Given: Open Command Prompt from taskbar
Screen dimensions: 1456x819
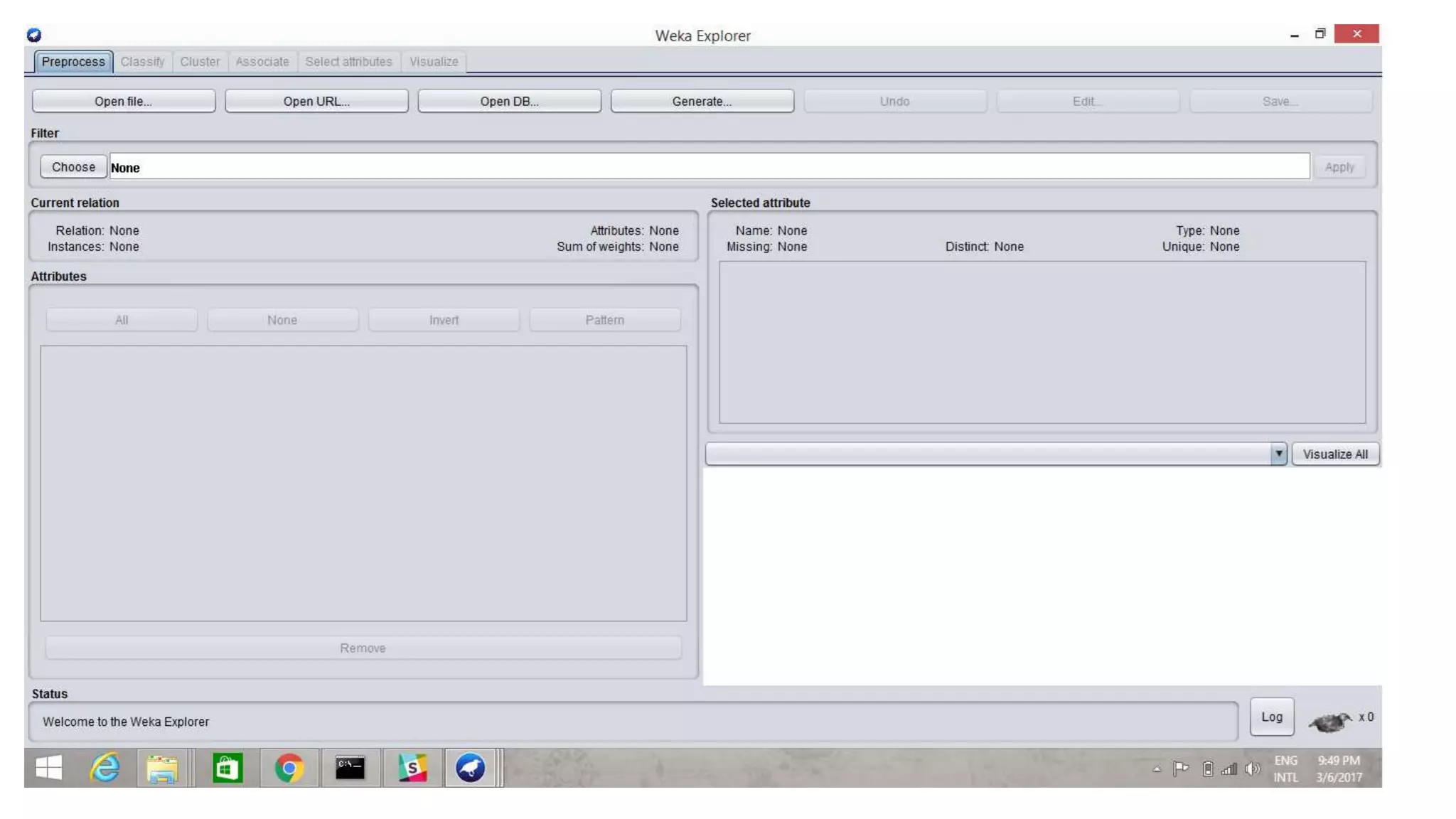Looking at the screenshot, I should pos(350,768).
